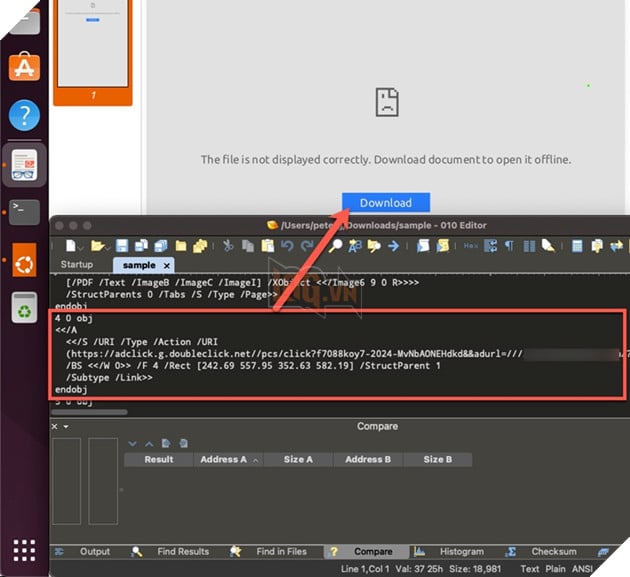630x577 pixels.
Task: Click the Redo arrow icon
Action: (x=307, y=246)
